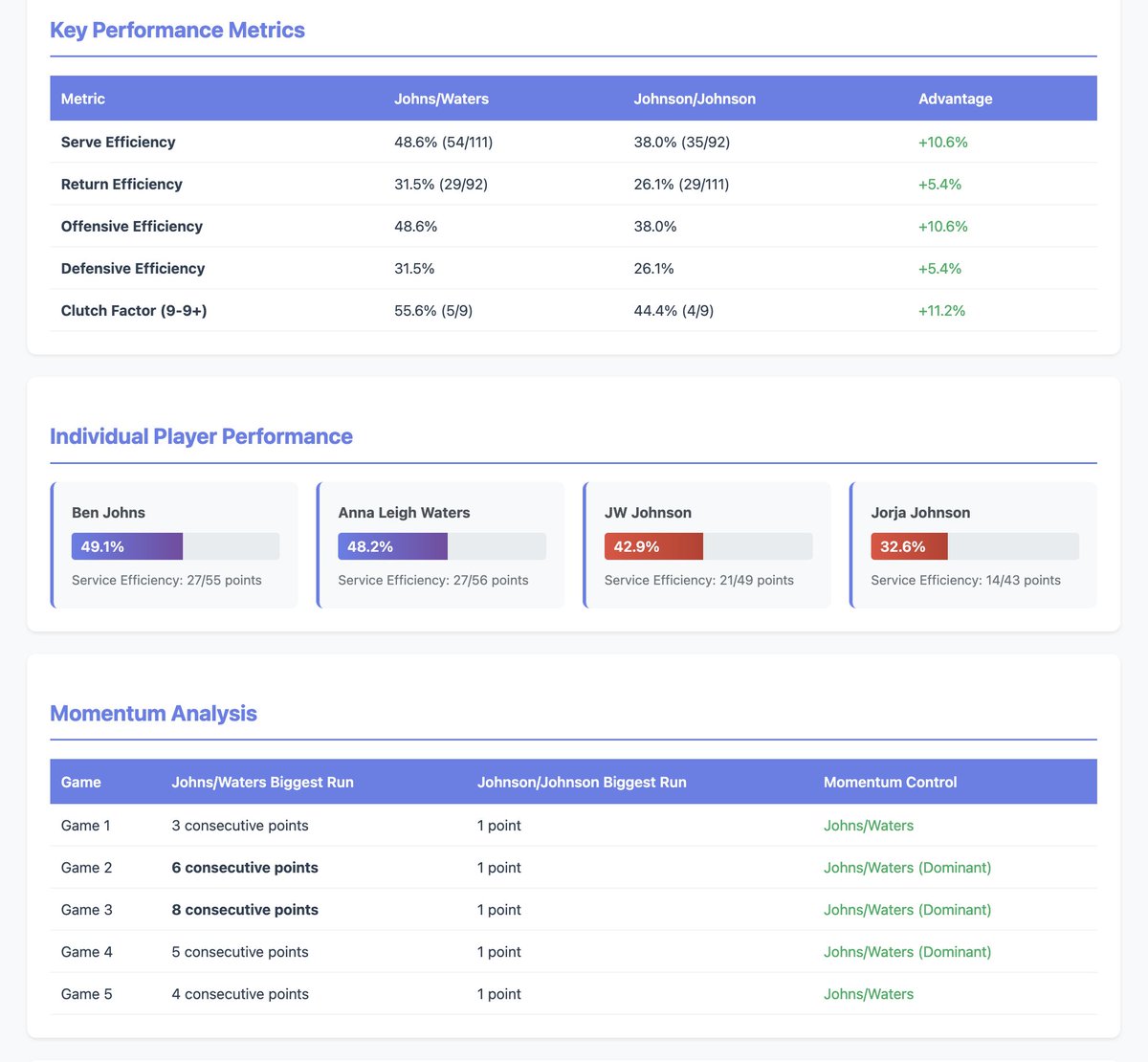This screenshot has width=1148, height=1062.
Task: Click Johns/Waters Biggest Run column header
Action: pyautogui.click(x=263, y=782)
